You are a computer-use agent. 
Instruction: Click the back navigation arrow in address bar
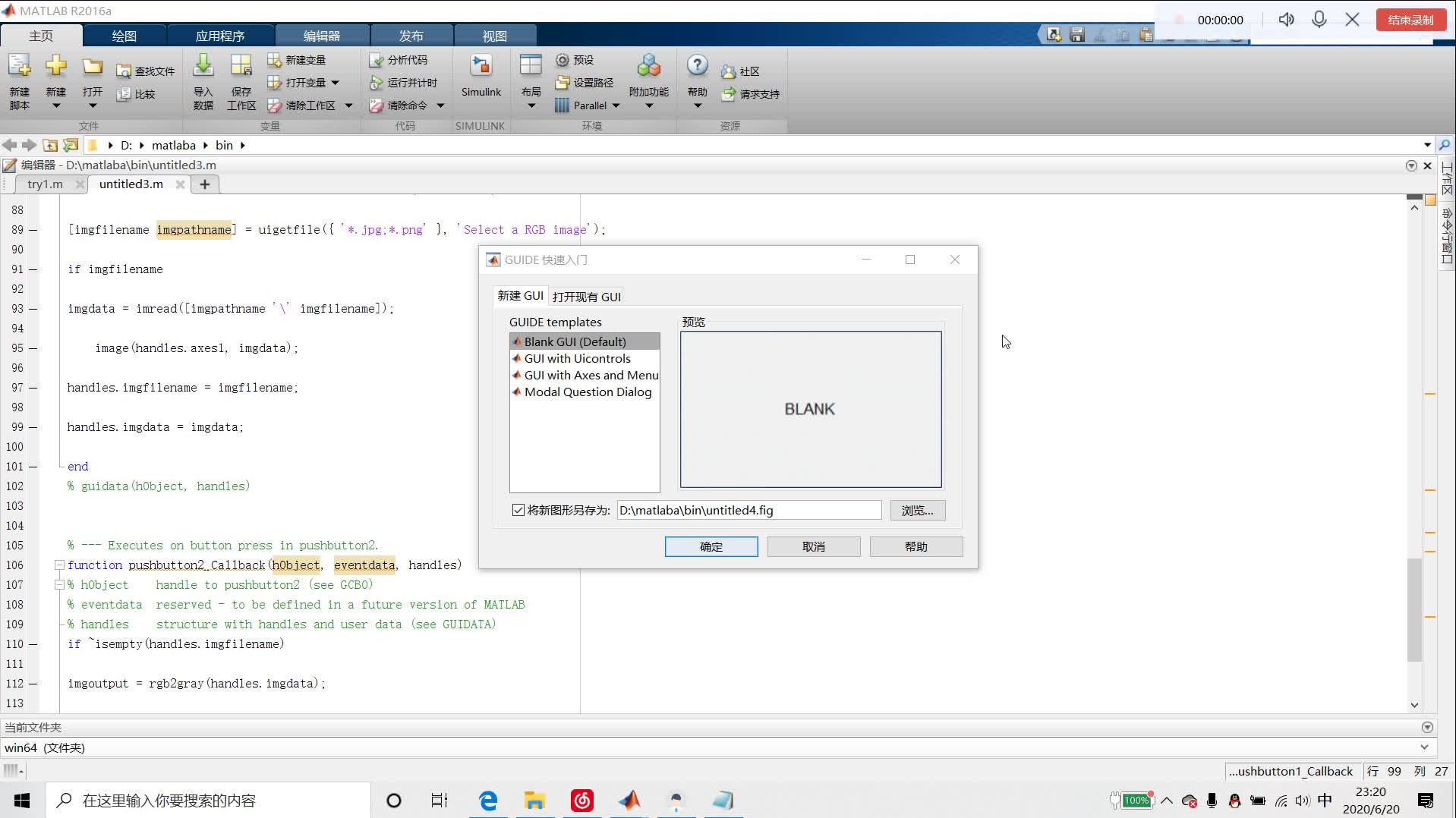(x=9, y=145)
